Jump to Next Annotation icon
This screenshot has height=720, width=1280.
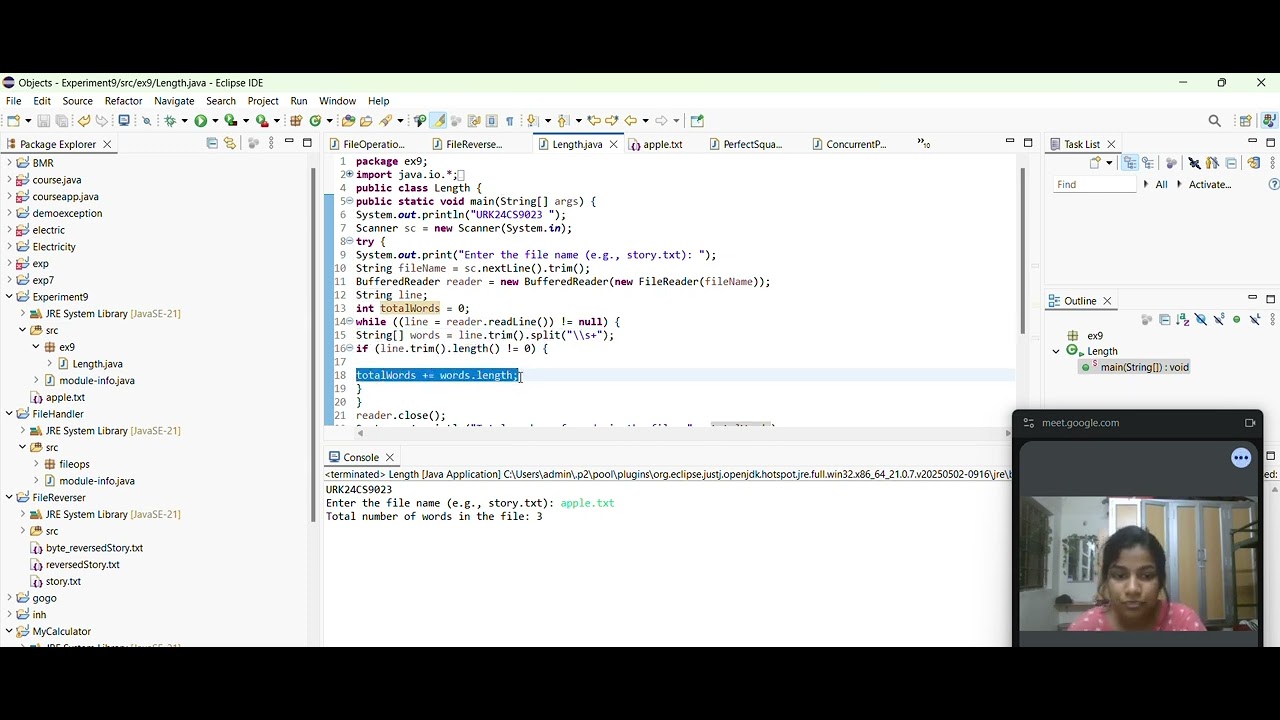pyautogui.click(x=531, y=121)
